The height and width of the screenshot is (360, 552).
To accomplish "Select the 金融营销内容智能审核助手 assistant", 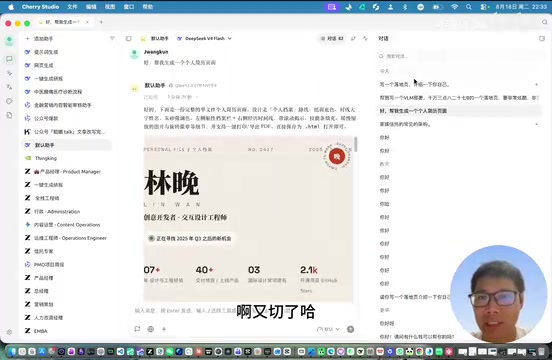I will coord(67,105).
